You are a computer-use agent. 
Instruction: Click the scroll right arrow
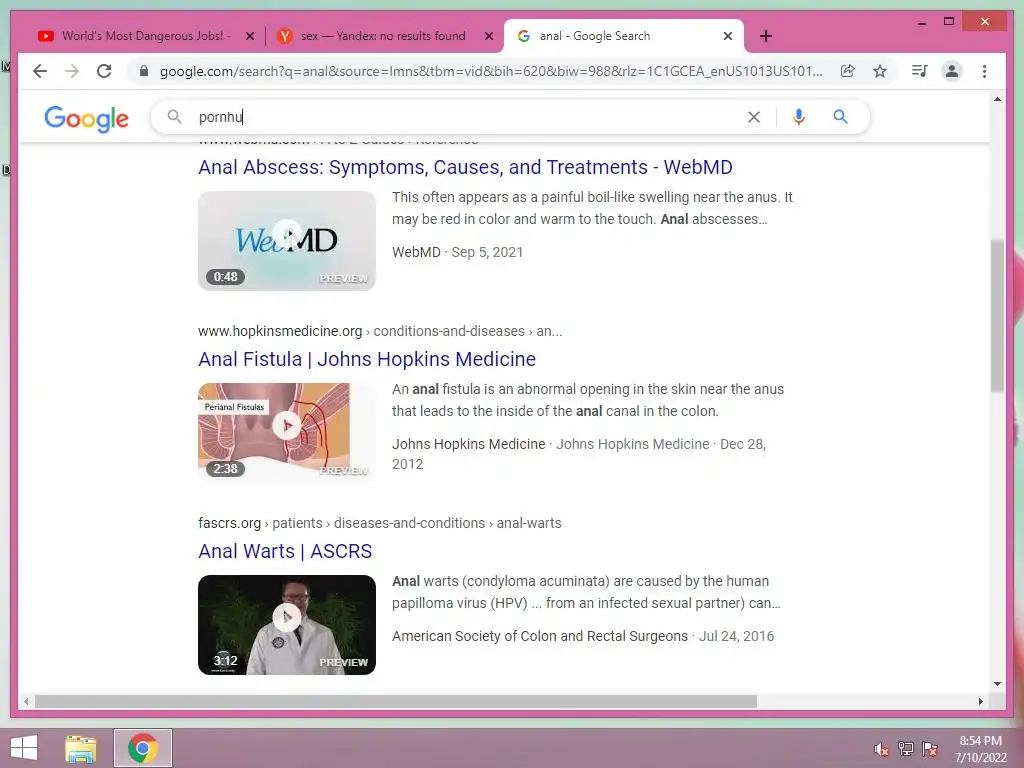980,701
